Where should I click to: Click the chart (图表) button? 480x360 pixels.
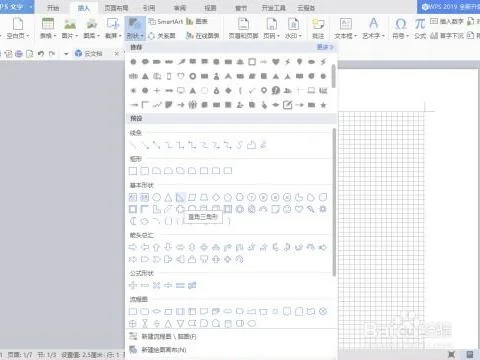tap(197, 22)
